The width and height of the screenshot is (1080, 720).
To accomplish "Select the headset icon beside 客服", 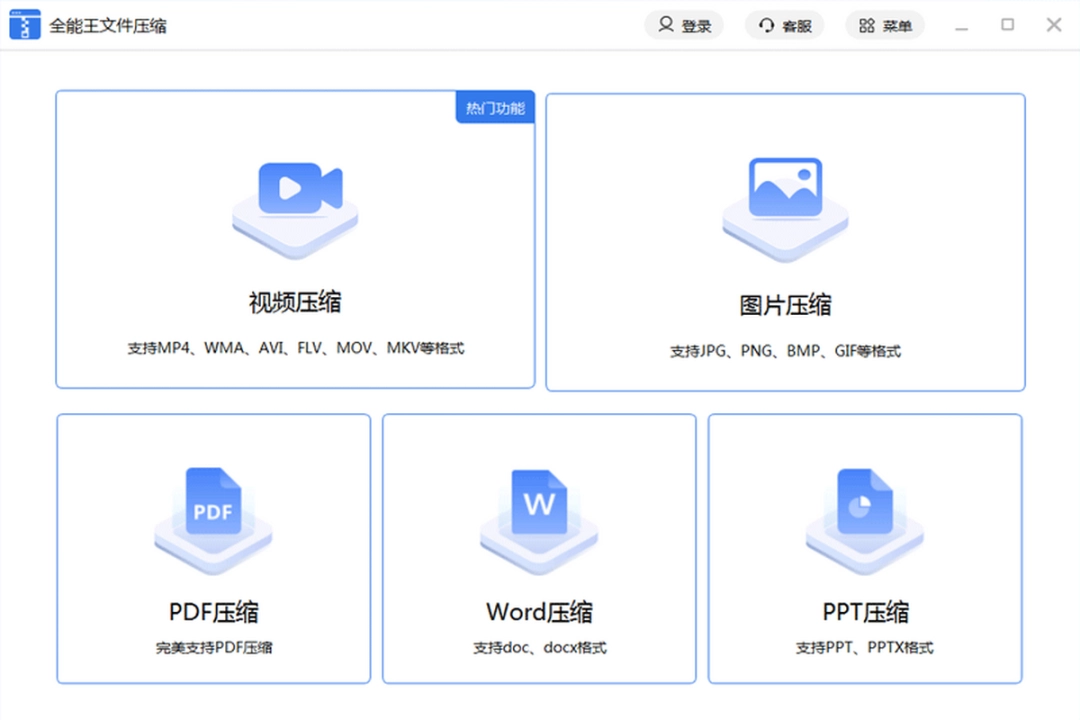I will point(766,25).
